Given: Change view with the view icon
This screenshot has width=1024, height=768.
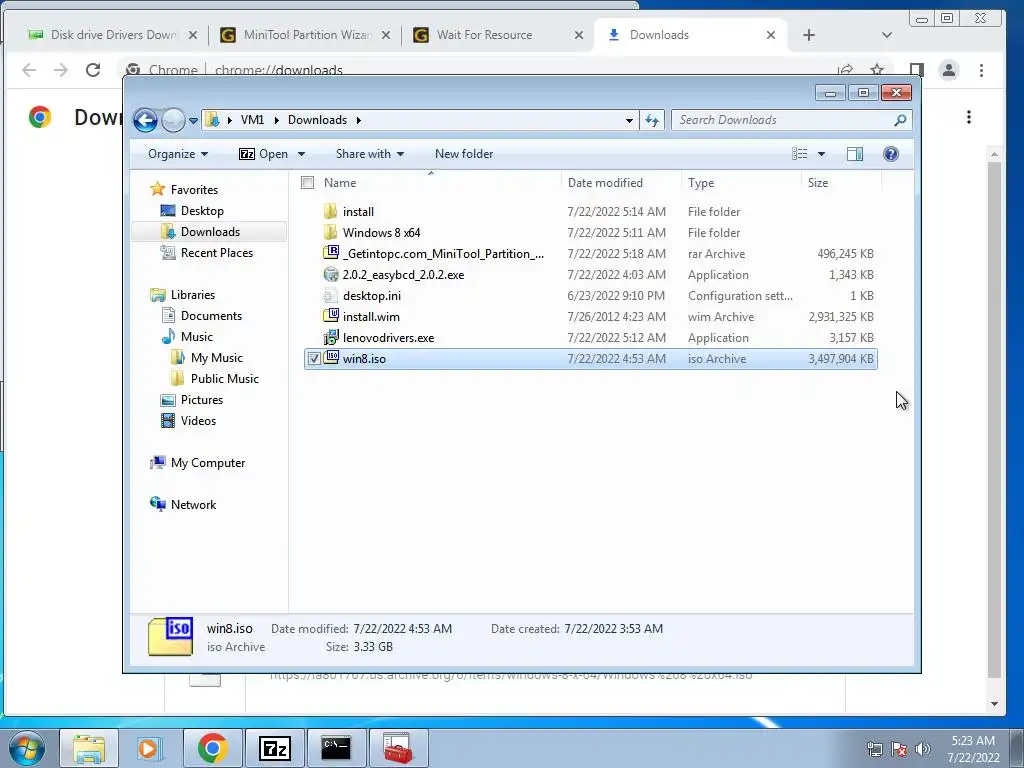Looking at the screenshot, I should (799, 154).
